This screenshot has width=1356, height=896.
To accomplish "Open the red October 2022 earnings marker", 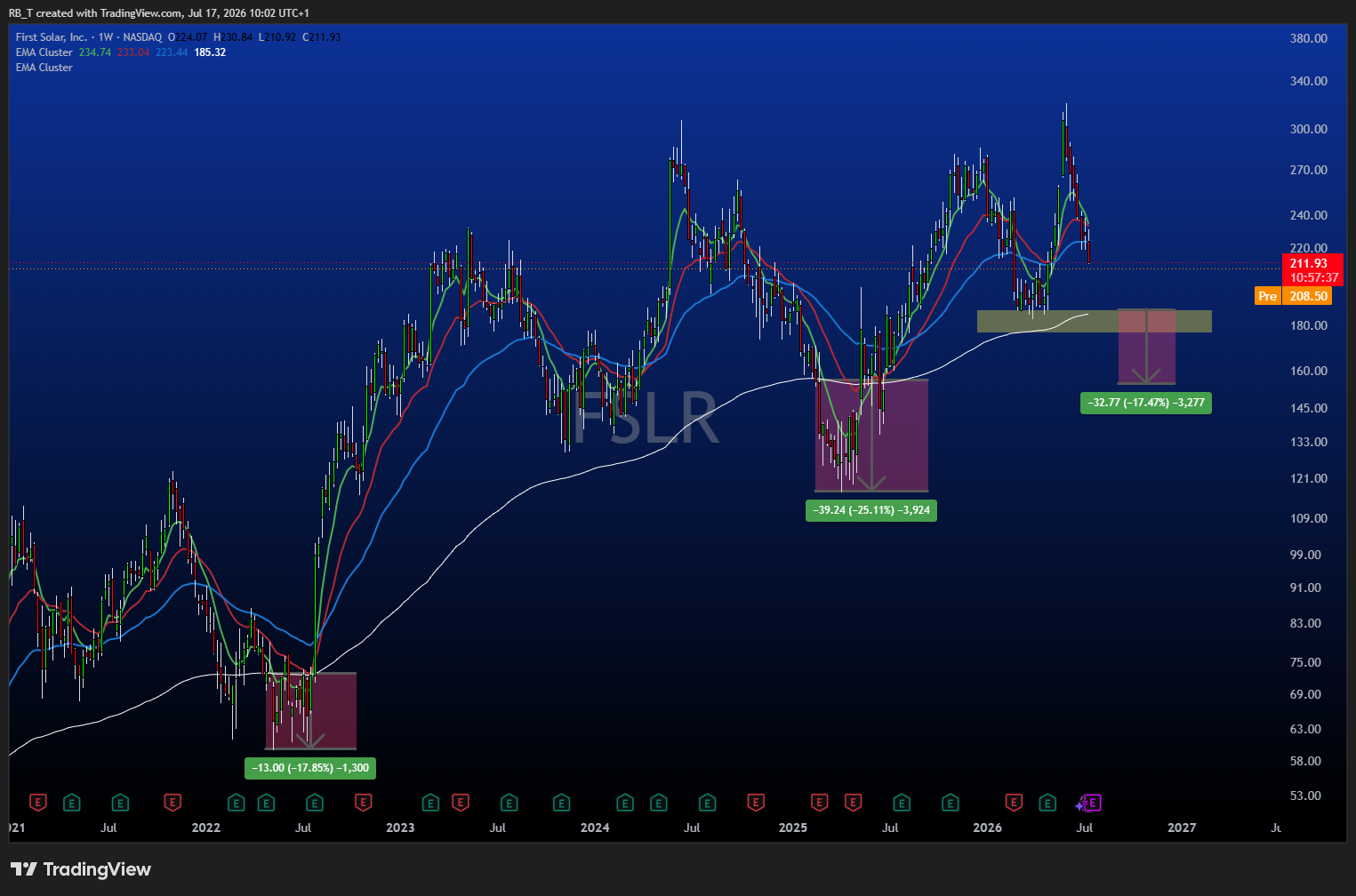I will tap(363, 803).
